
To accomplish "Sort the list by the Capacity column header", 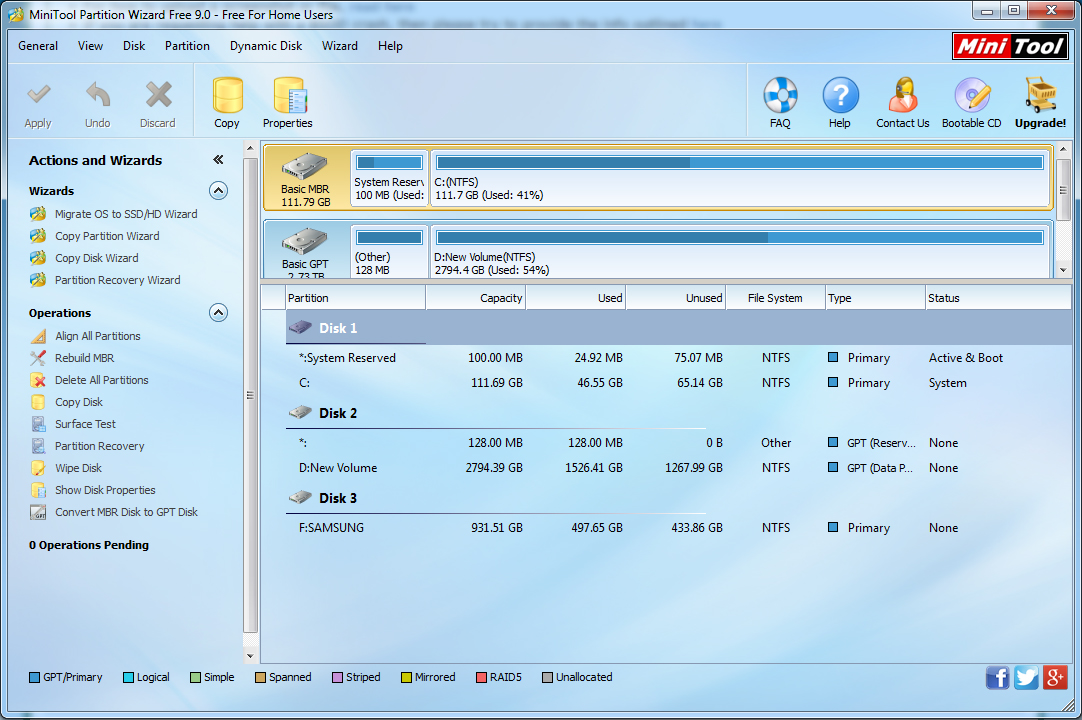I will coord(475,298).
